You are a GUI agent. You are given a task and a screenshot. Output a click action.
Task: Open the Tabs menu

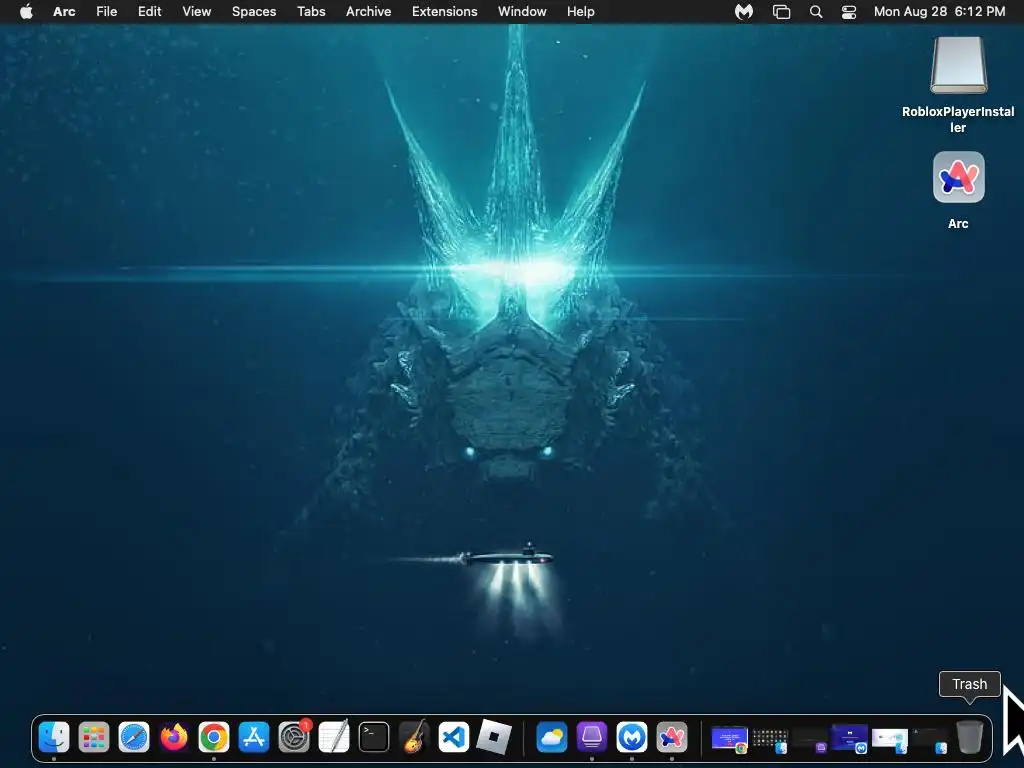click(312, 11)
